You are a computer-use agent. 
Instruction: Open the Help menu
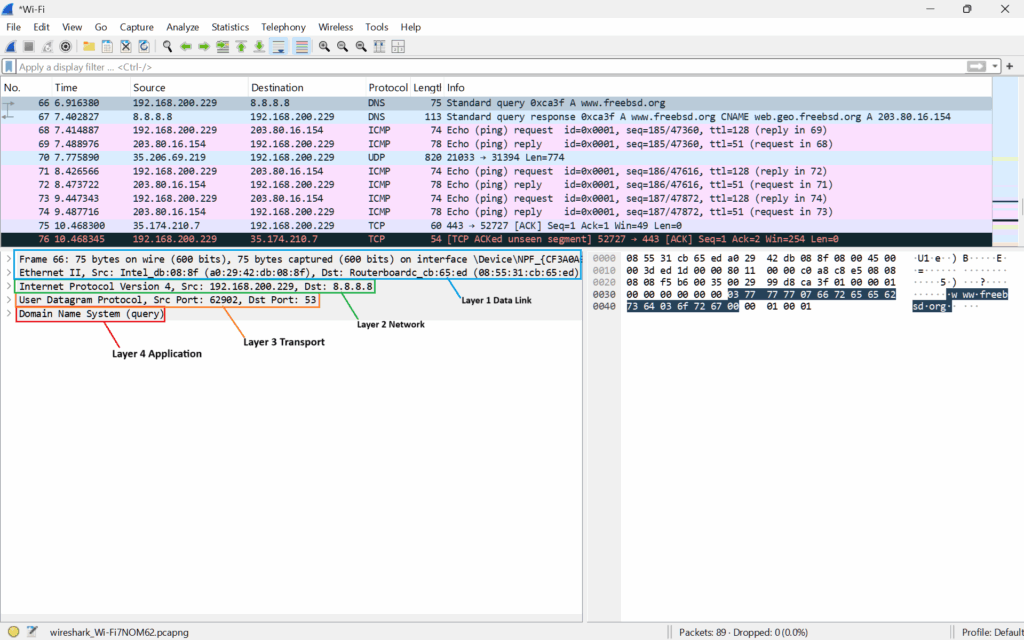point(410,27)
